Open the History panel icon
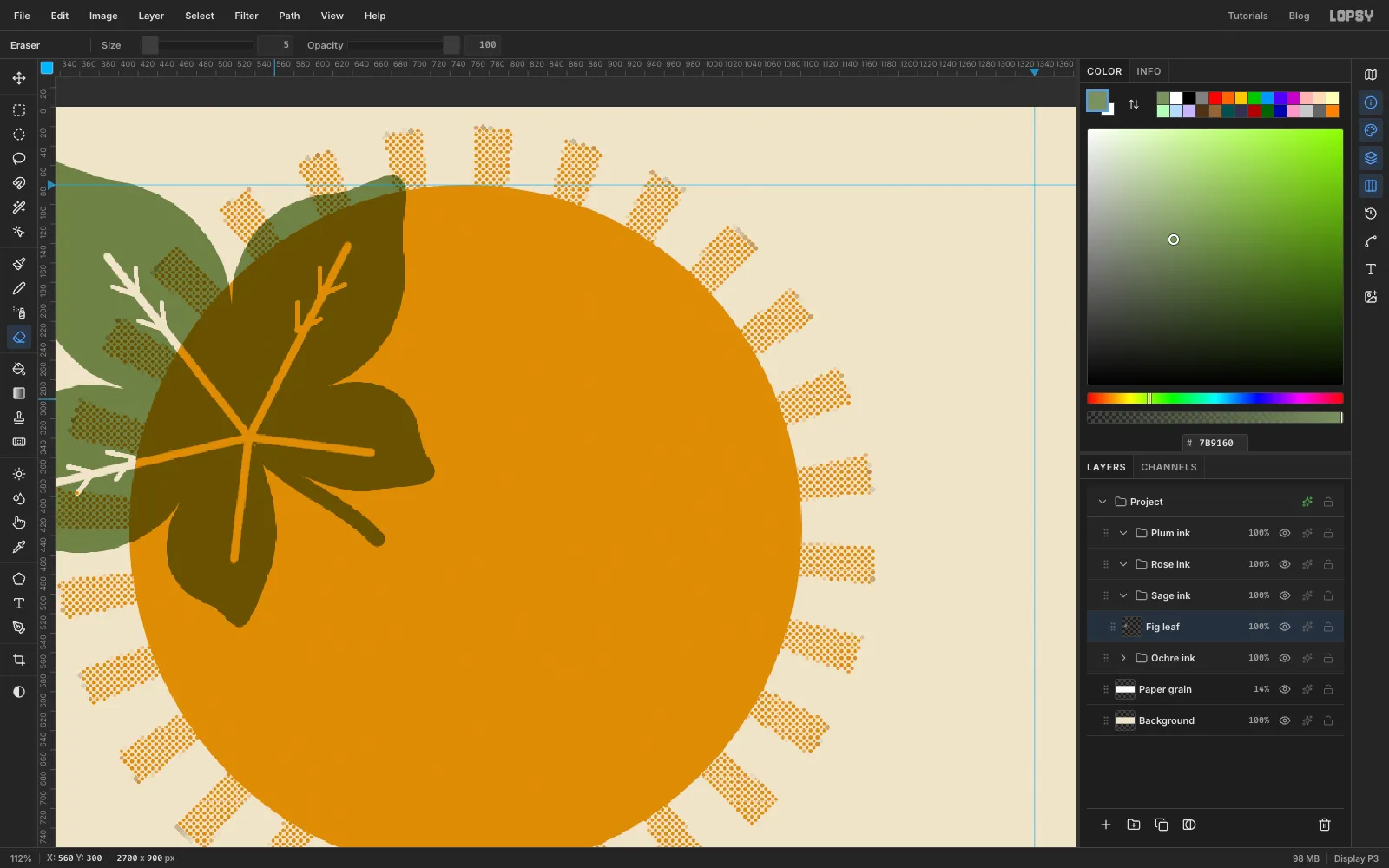1389x868 pixels. 1371,214
